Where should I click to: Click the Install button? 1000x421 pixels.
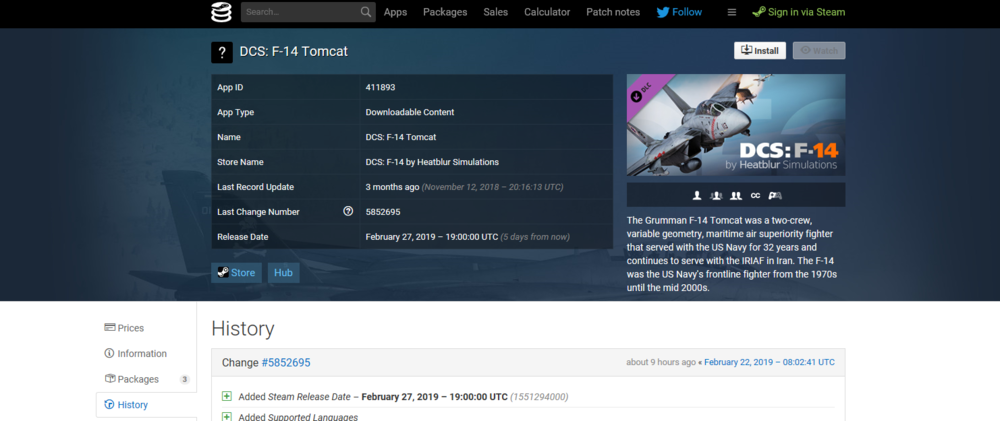pos(760,50)
